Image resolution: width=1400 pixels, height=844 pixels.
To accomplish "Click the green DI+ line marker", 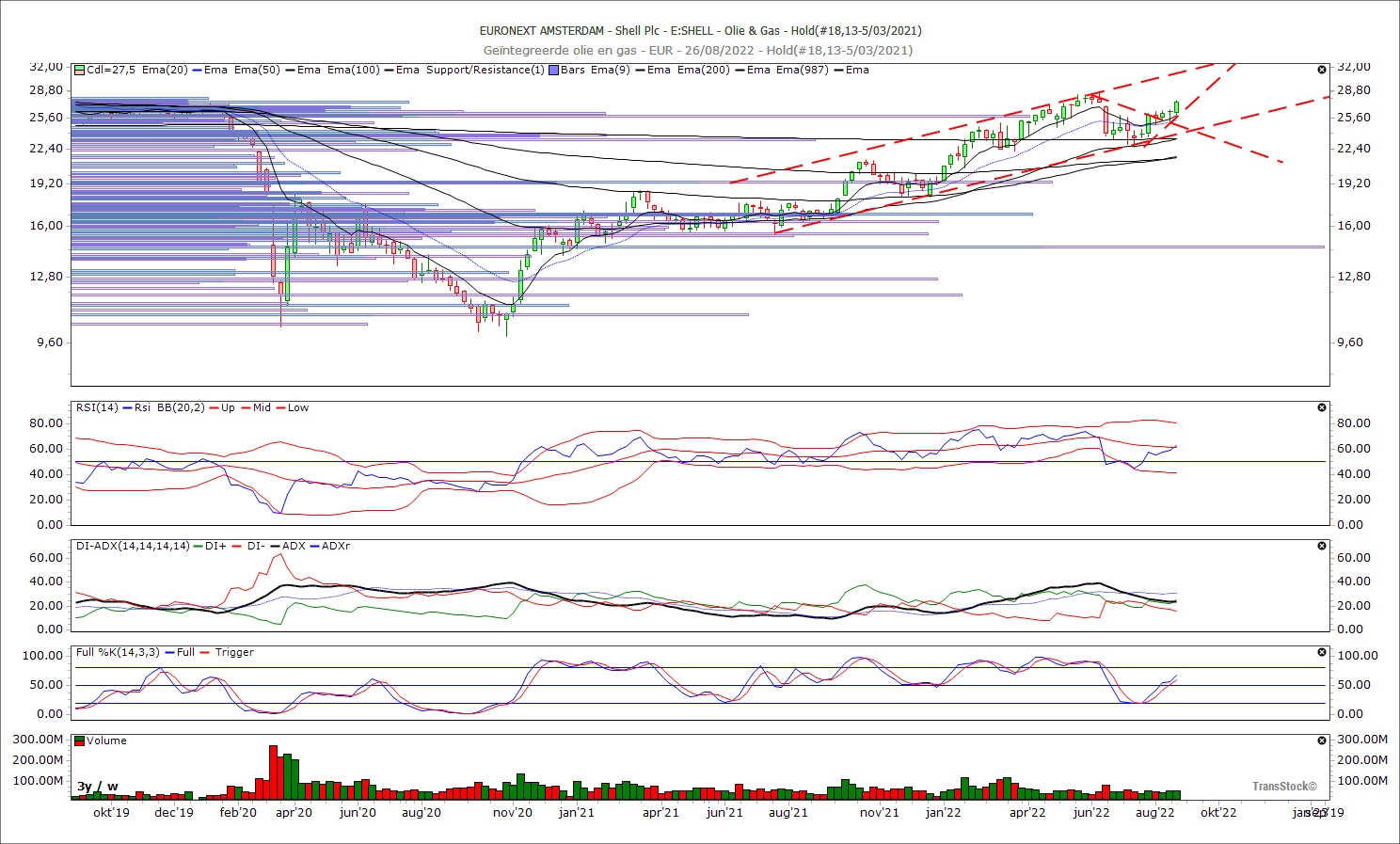I will click(x=198, y=546).
